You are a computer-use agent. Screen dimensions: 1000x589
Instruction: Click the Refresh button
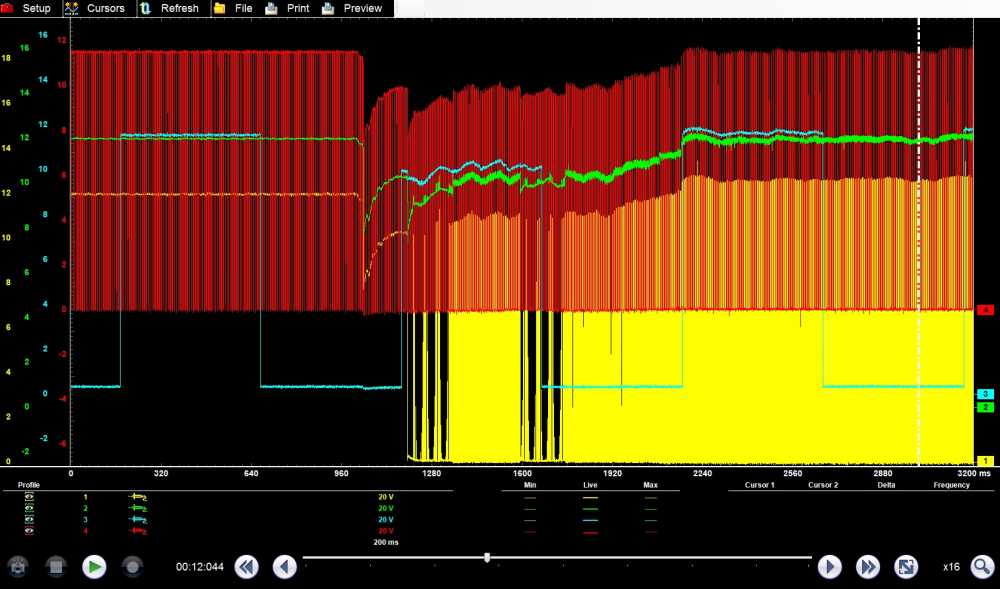169,8
